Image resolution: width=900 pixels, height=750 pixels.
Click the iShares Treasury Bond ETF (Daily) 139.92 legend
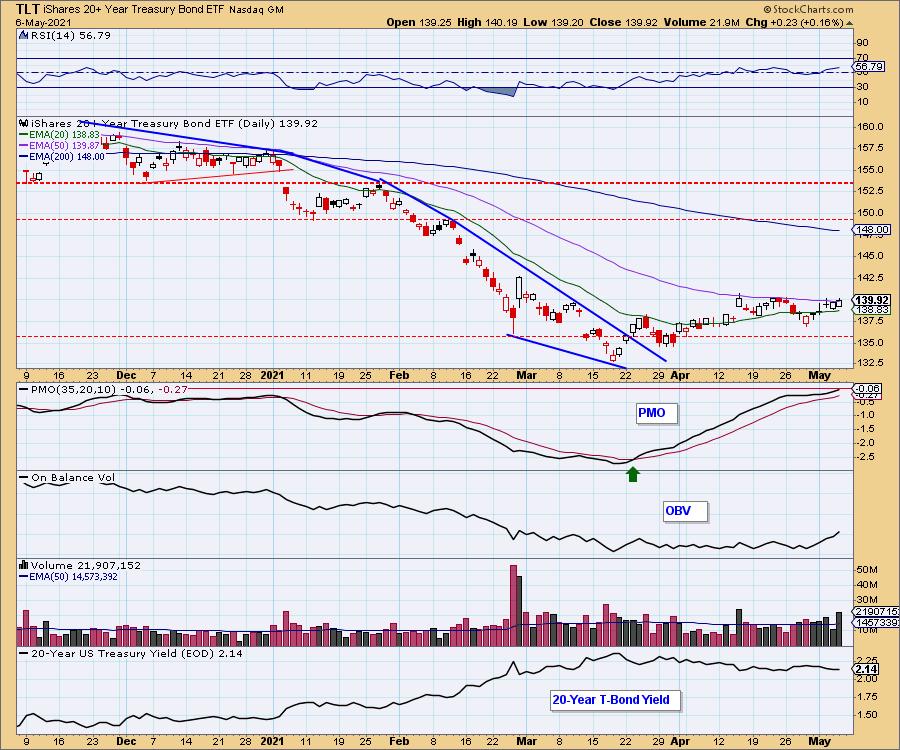coord(174,123)
